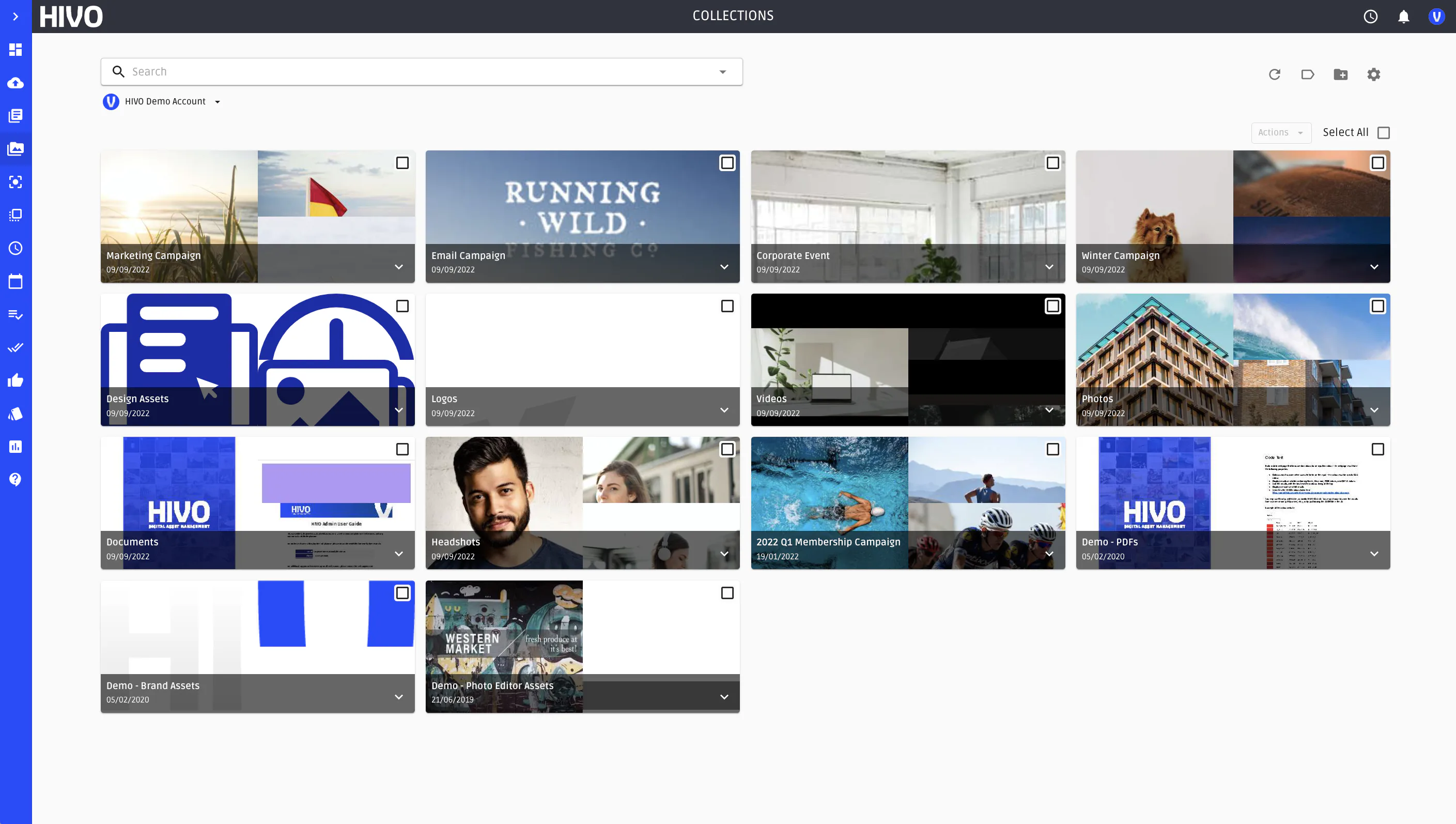Open the clock history icon in the top bar

pyautogui.click(x=1370, y=17)
